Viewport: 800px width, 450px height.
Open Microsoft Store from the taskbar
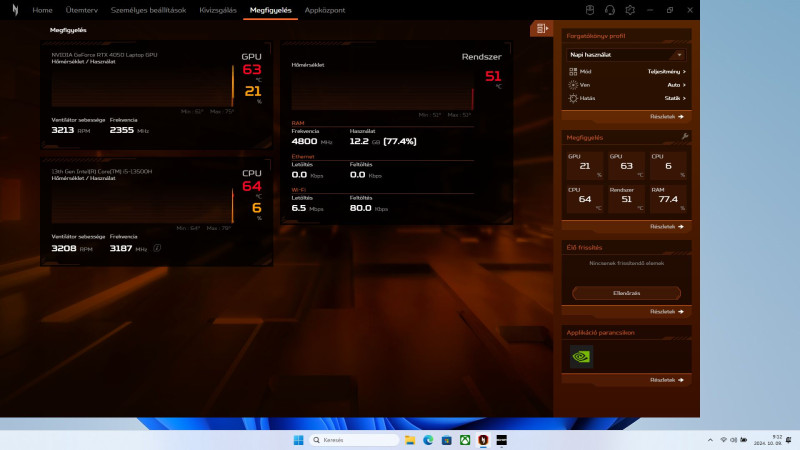[446, 440]
